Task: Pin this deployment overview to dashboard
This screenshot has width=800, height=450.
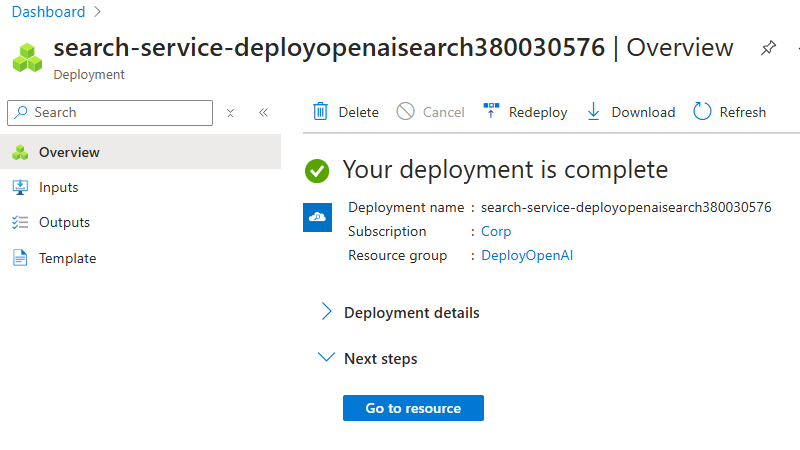Action: [768, 48]
